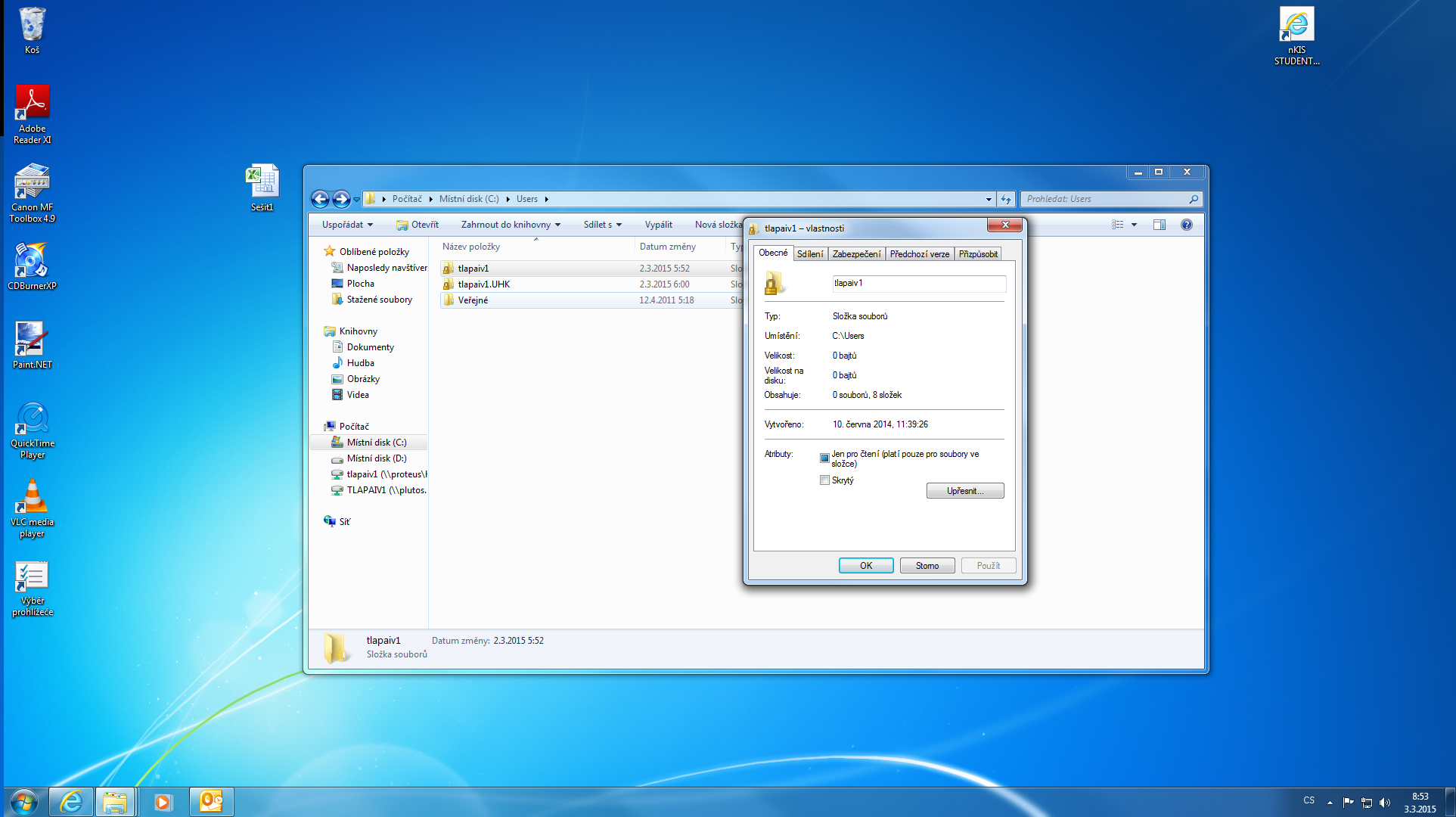Viewport: 1456px width, 817px height.
Task: Switch to the 'Sdílení' tab
Action: click(810, 254)
